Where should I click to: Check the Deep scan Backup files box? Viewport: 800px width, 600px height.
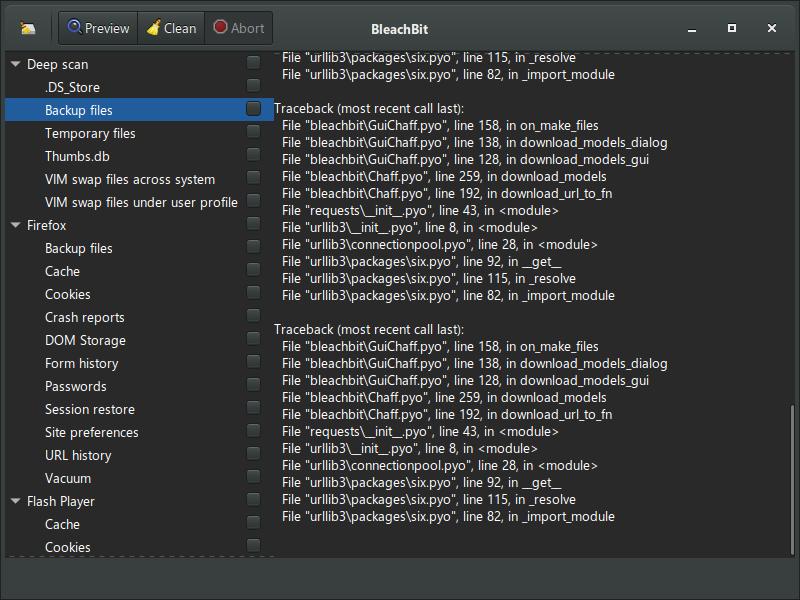[254, 108]
